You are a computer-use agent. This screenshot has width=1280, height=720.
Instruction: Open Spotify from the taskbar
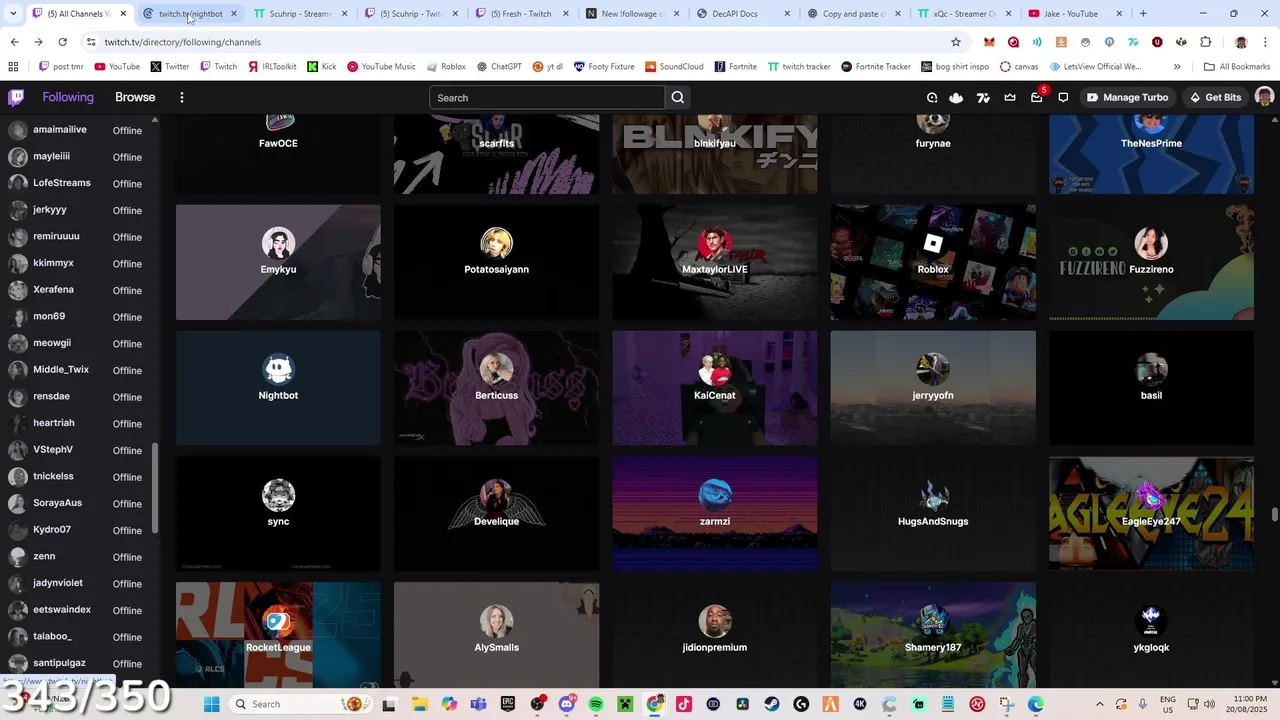coord(596,704)
